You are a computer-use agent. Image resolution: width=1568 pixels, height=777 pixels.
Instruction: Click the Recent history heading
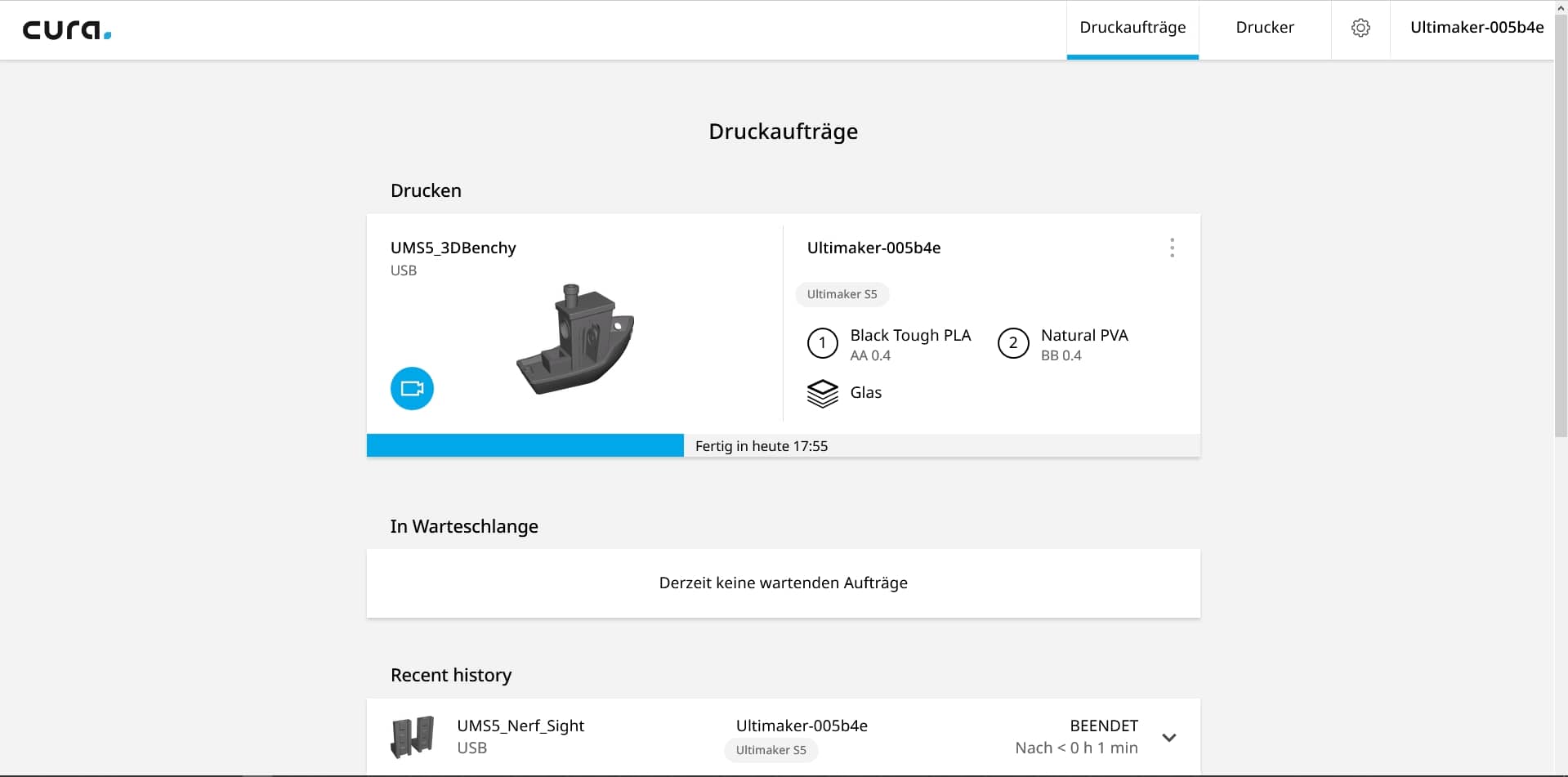point(451,675)
